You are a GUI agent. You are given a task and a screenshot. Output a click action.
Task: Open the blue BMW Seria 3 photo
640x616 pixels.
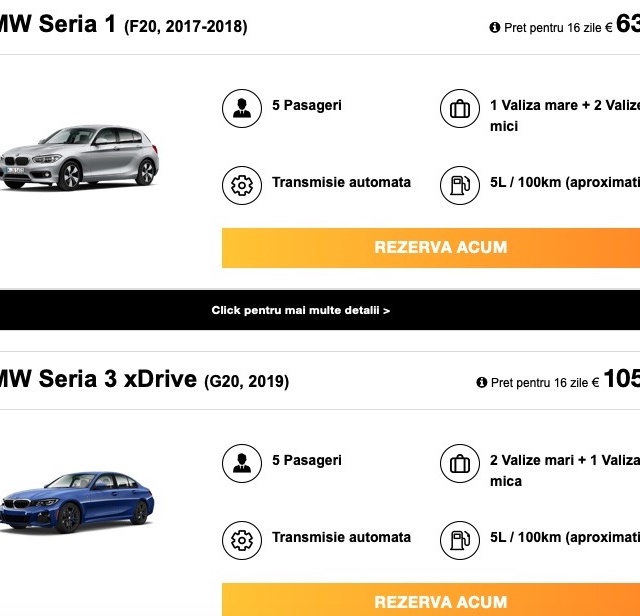(76, 500)
